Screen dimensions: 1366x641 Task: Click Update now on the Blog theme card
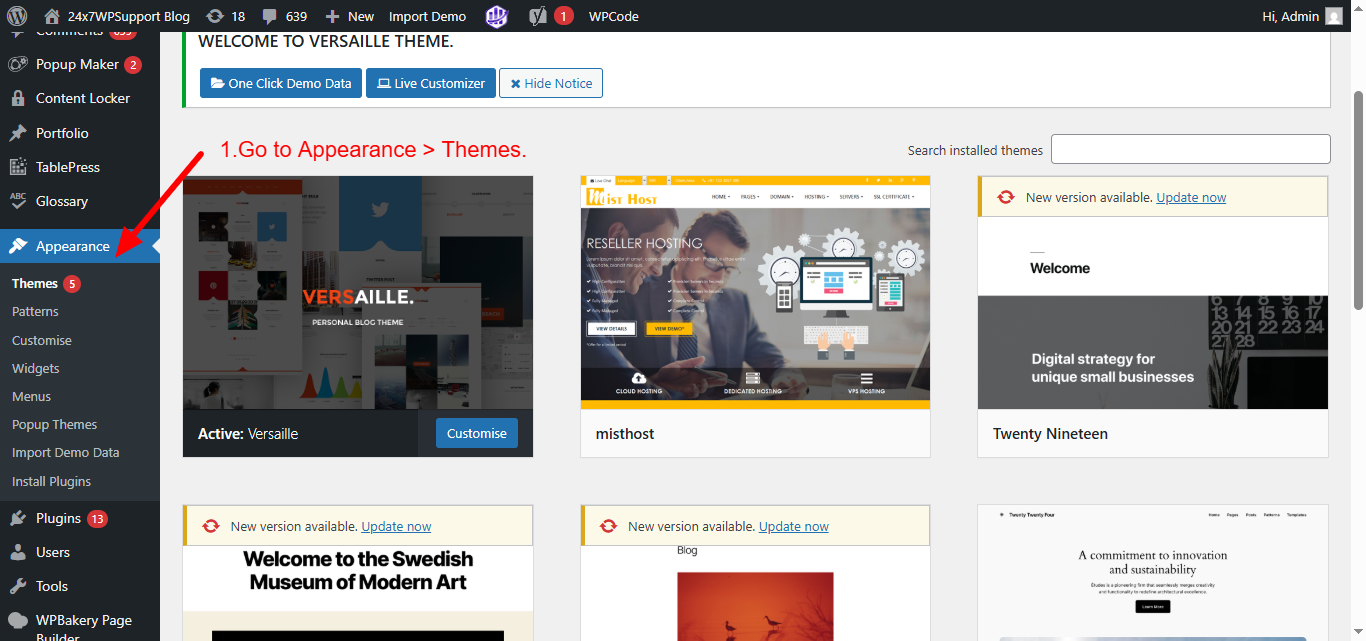[794, 526]
